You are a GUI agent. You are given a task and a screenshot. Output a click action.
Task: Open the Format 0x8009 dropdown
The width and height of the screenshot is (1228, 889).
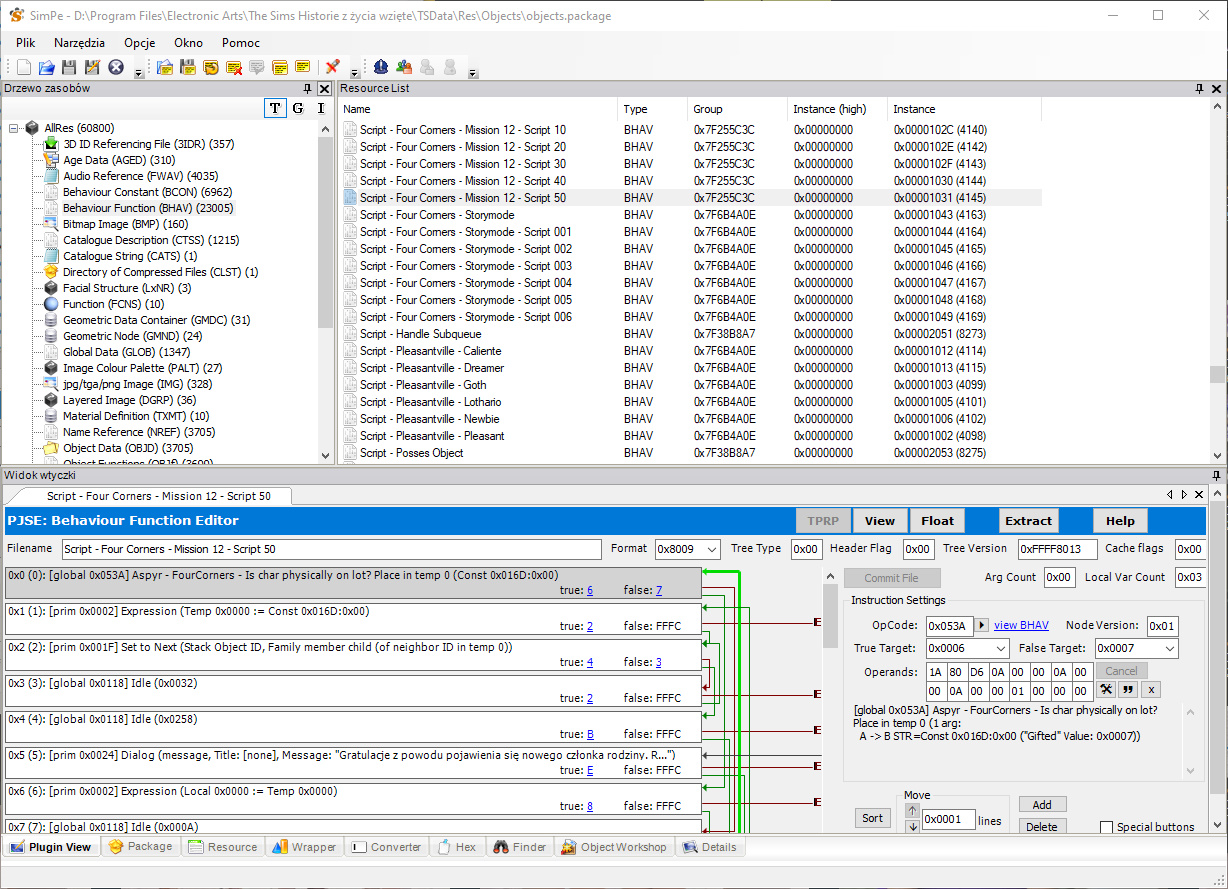712,549
